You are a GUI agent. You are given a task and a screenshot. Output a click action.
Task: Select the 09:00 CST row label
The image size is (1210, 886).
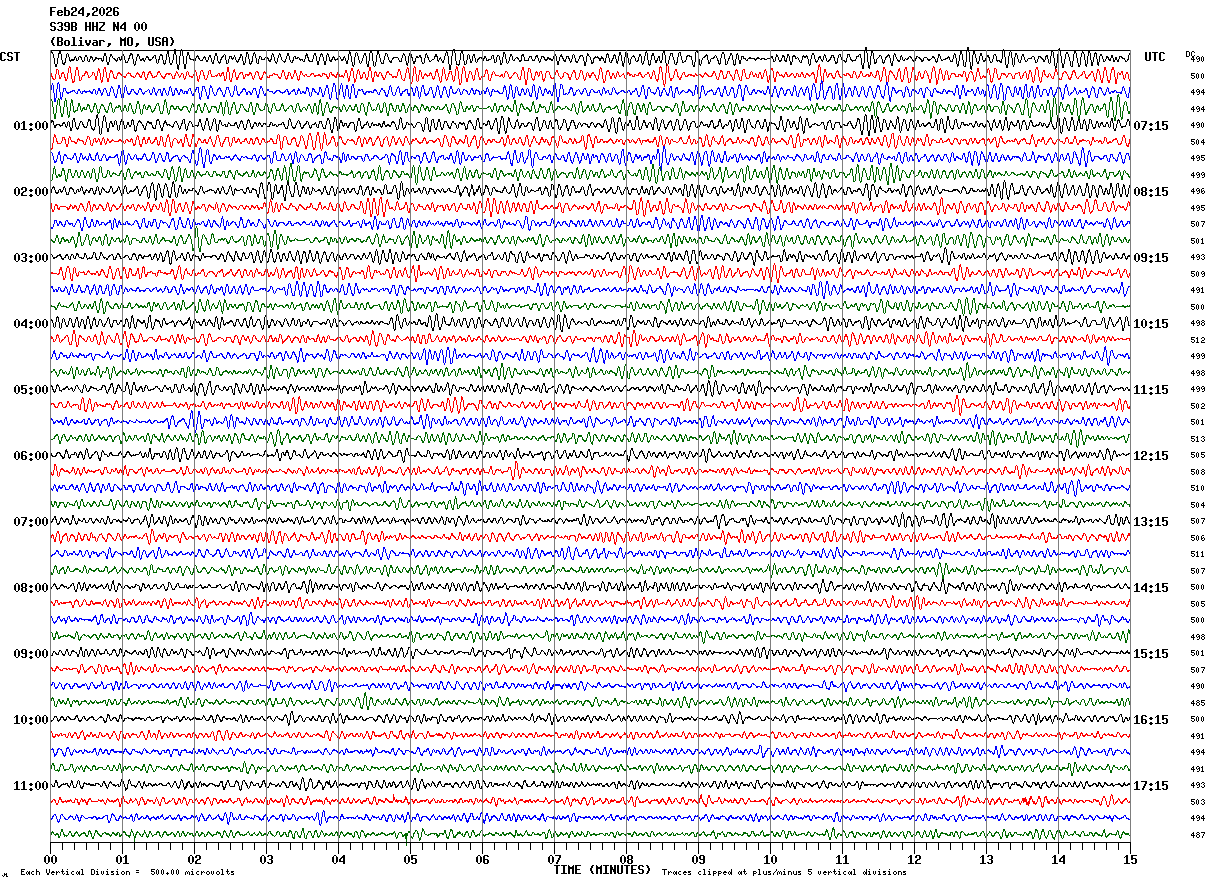pyautogui.click(x=30, y=654)
